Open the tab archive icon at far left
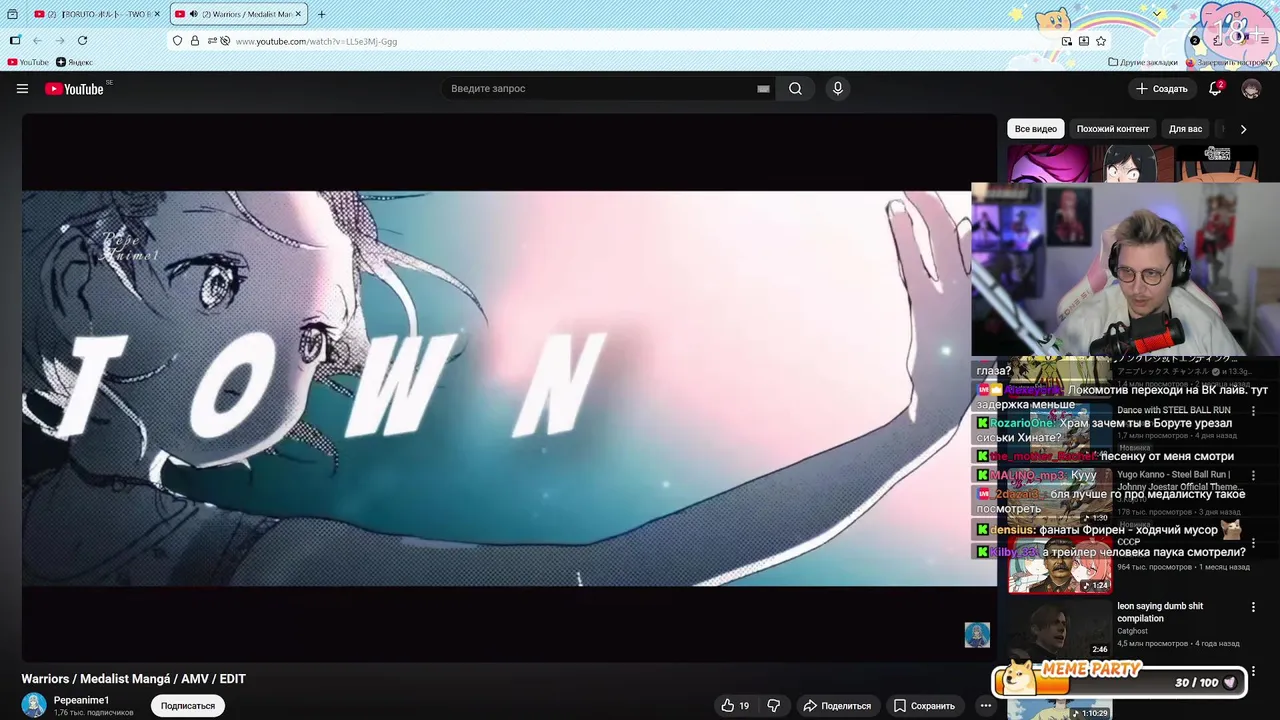 point(12,14)
